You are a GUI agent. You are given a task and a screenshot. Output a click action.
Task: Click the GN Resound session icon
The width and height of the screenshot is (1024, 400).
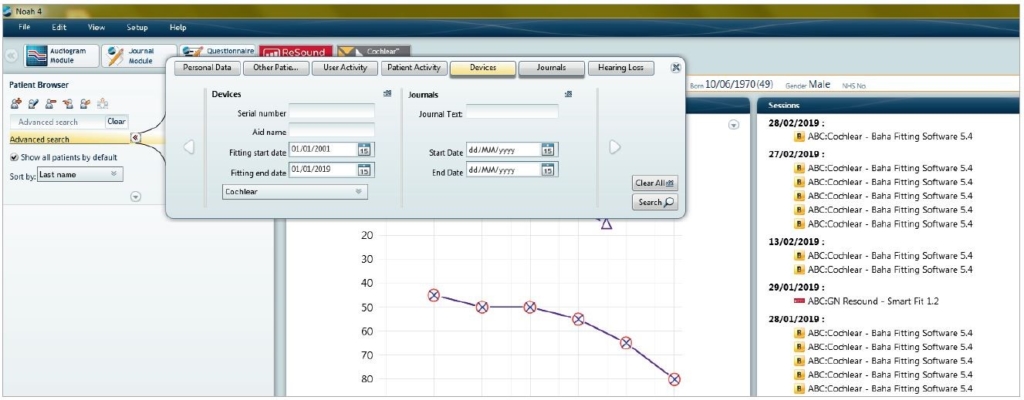click(799, 301)
